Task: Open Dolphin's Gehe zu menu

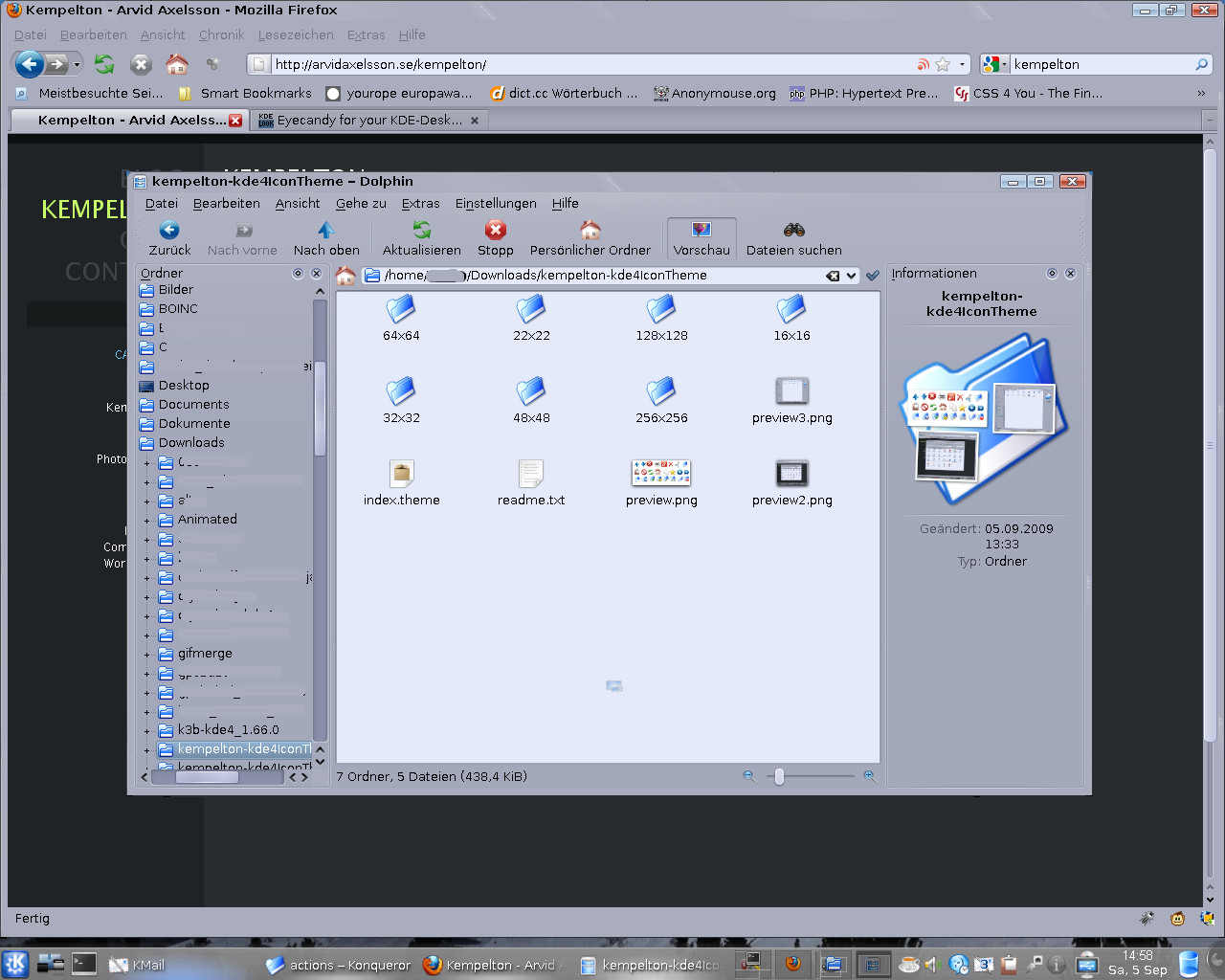Action: click(x=361, y=203)
